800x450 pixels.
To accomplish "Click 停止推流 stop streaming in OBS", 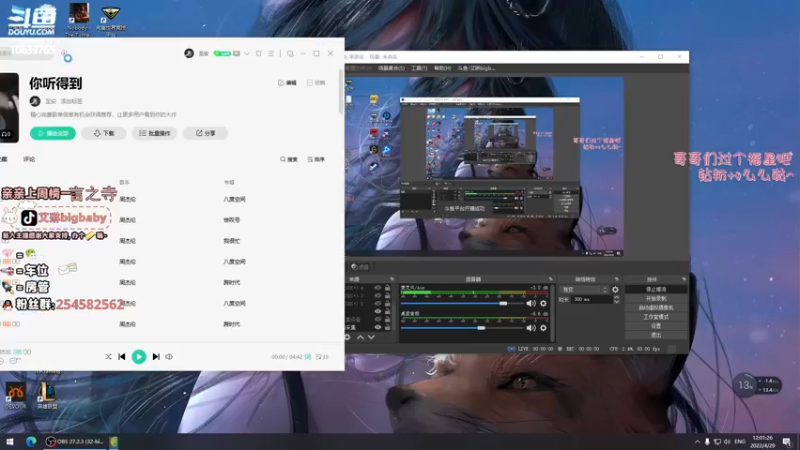I will pos(656,289).
